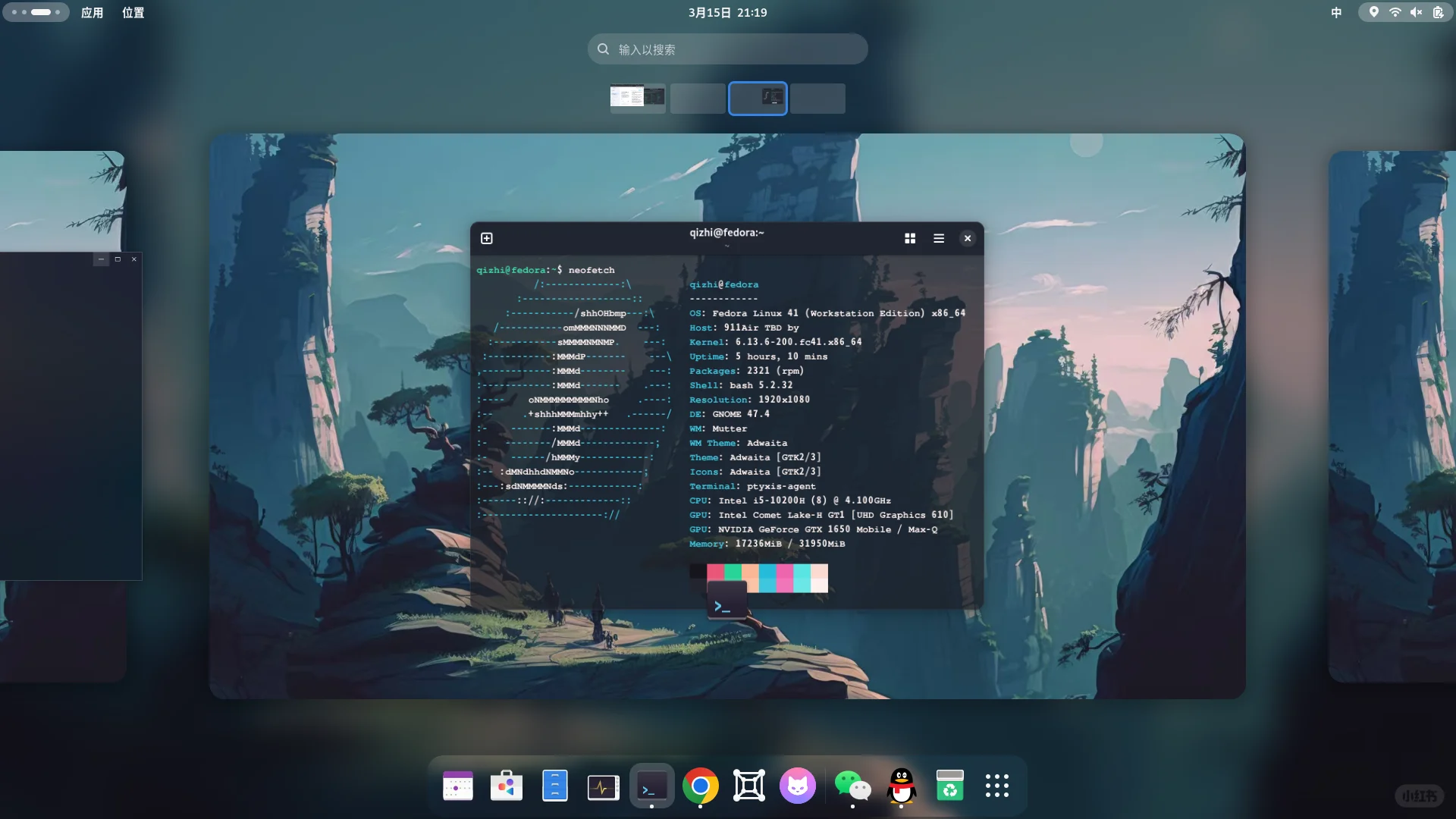Open the Calendar app from the dock

tap(457, 786)
